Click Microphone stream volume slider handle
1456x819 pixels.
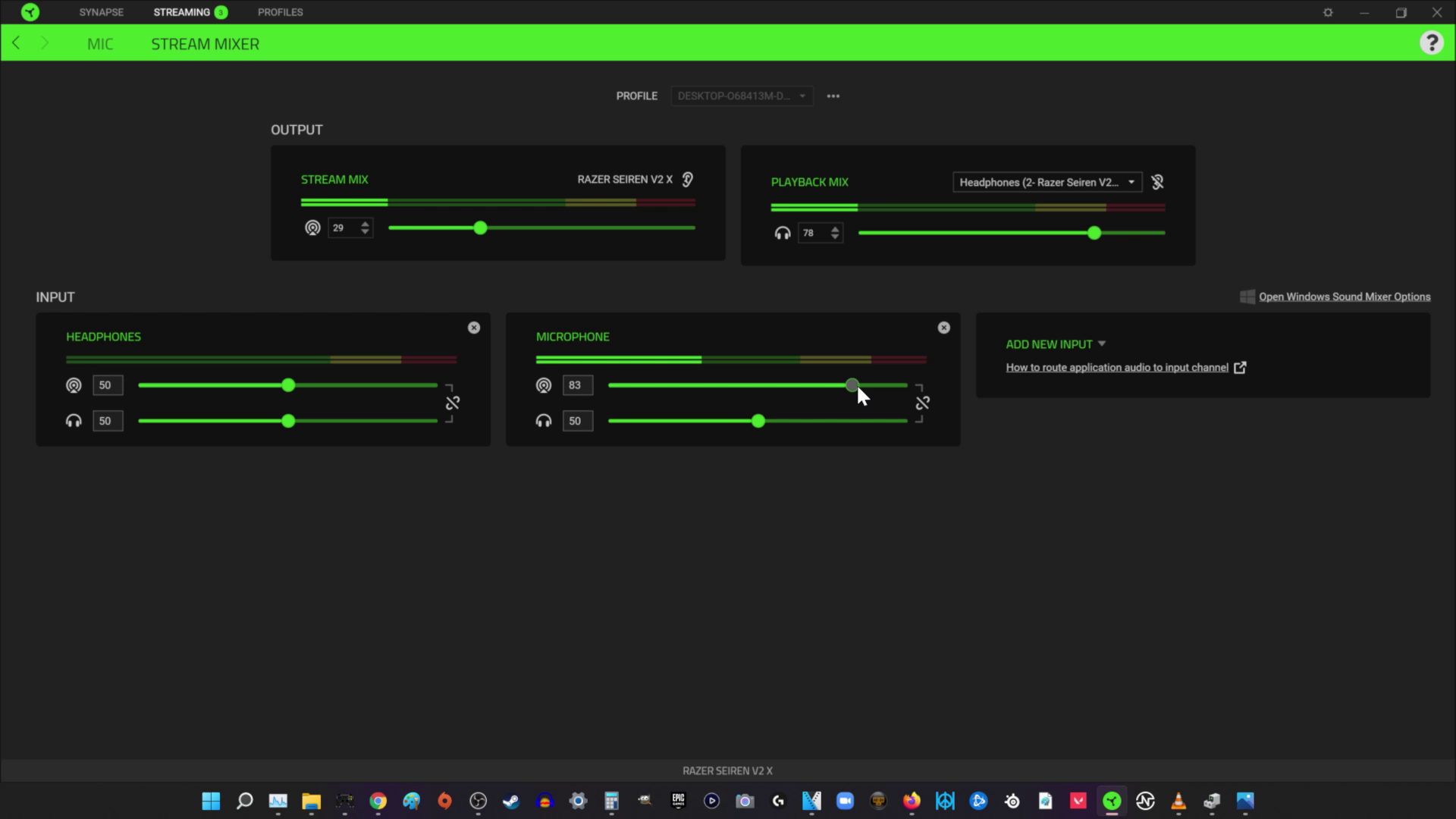click(852, 385)
